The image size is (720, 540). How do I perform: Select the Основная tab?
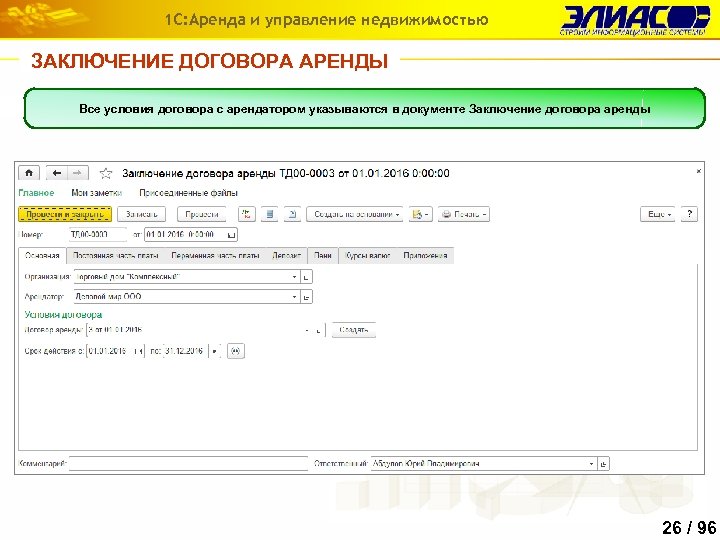tap(42, 255)
